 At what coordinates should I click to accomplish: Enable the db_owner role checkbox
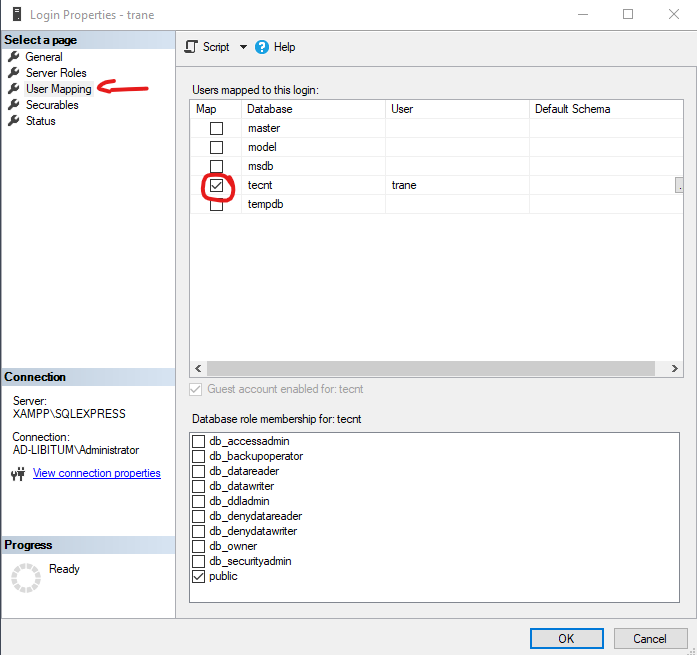click(x=199, y=546)
